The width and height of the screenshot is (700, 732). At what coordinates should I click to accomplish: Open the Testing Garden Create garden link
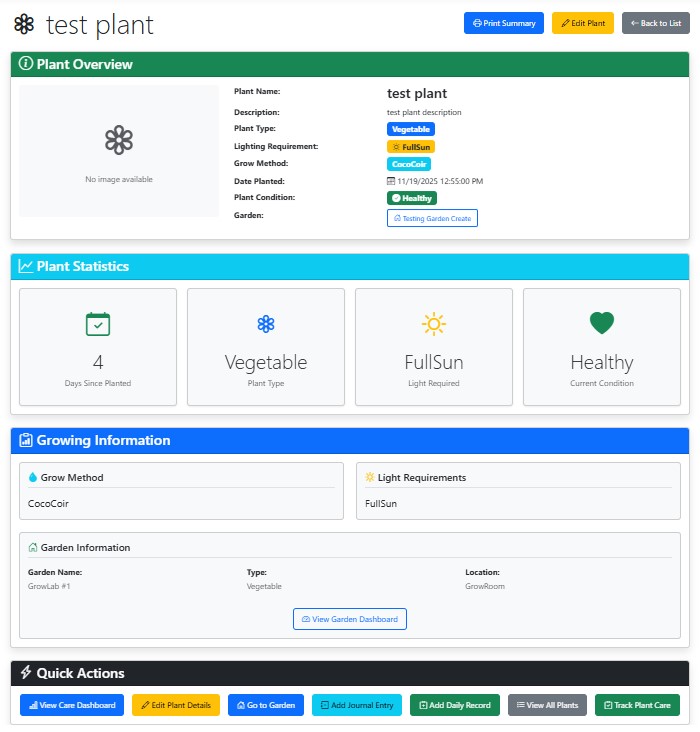coord(432,218)
